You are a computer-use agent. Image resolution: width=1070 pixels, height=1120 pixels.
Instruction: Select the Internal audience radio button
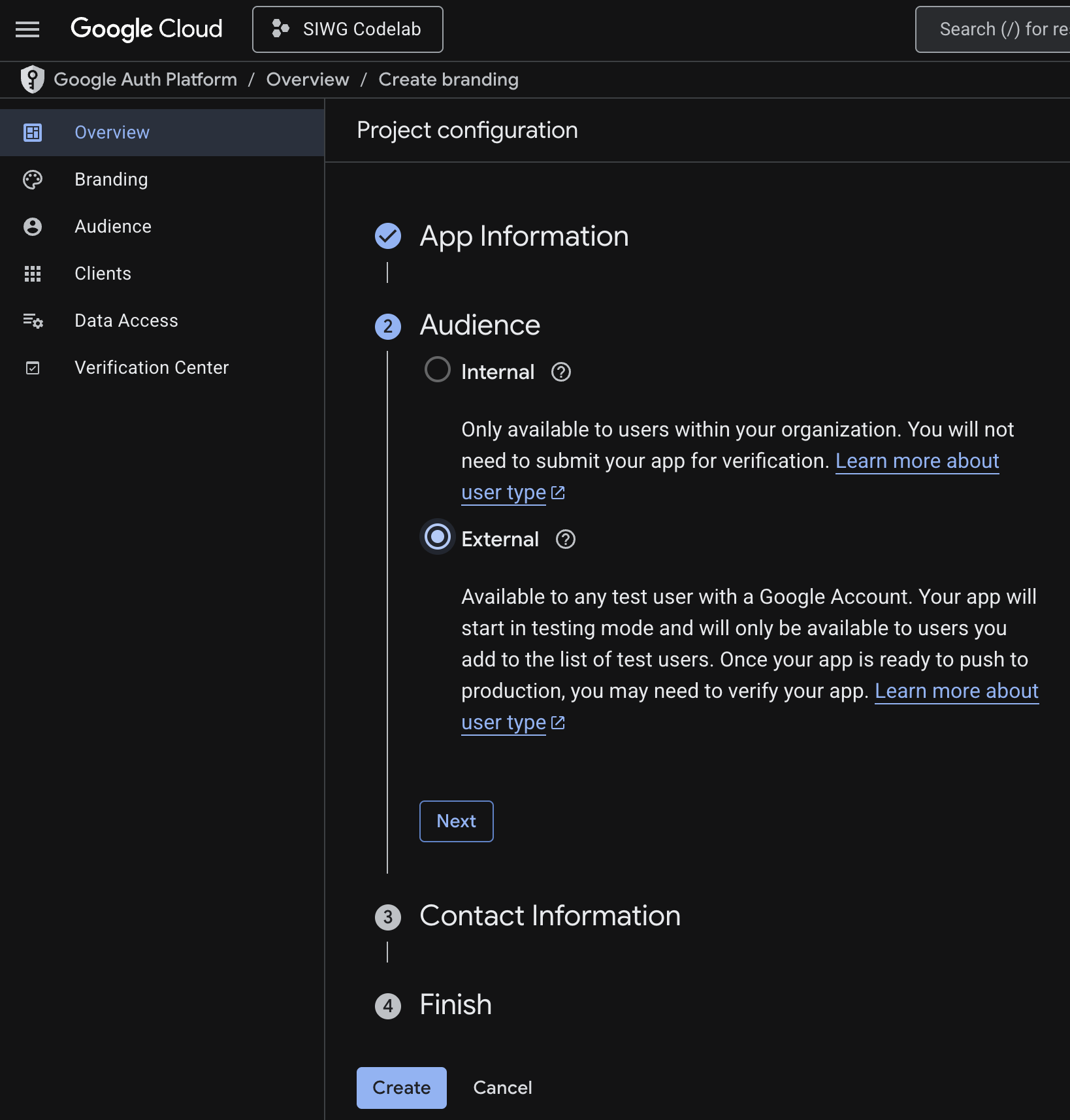pos(437,370)
